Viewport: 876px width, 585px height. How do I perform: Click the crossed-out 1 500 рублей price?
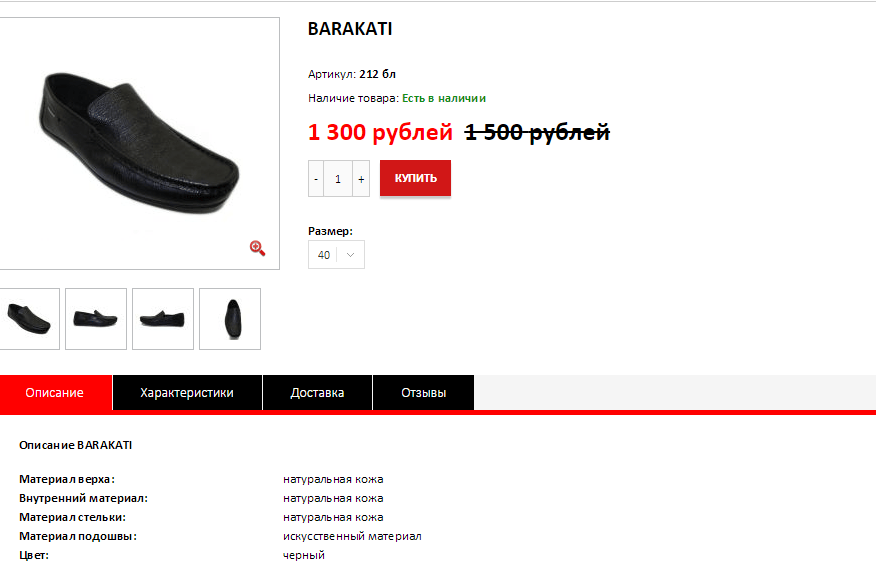point(537,132)
